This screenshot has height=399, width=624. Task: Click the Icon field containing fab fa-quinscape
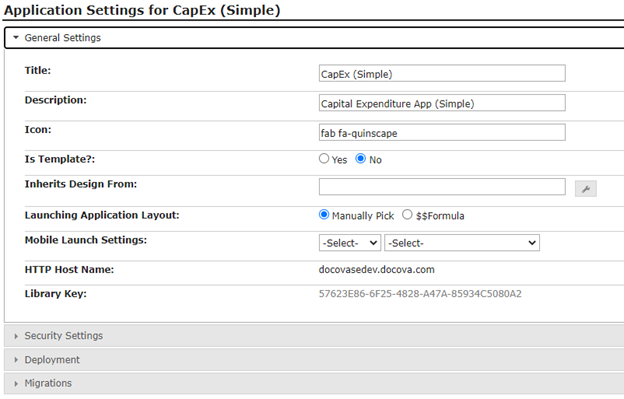(x=442, y=132)
